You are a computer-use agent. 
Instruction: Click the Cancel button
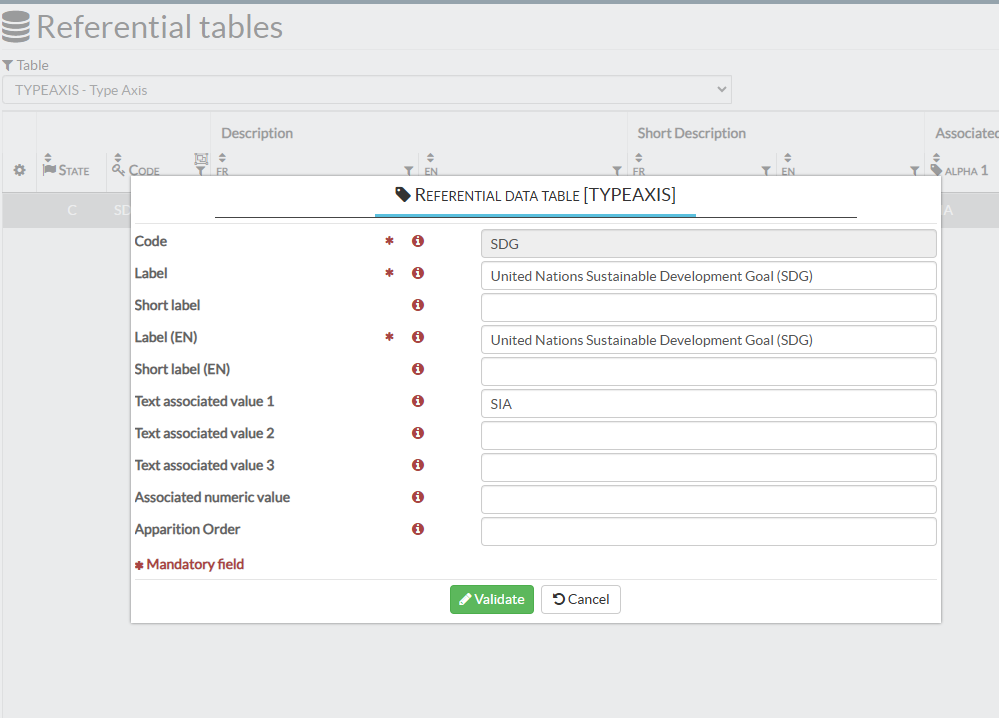click(581, 599)
